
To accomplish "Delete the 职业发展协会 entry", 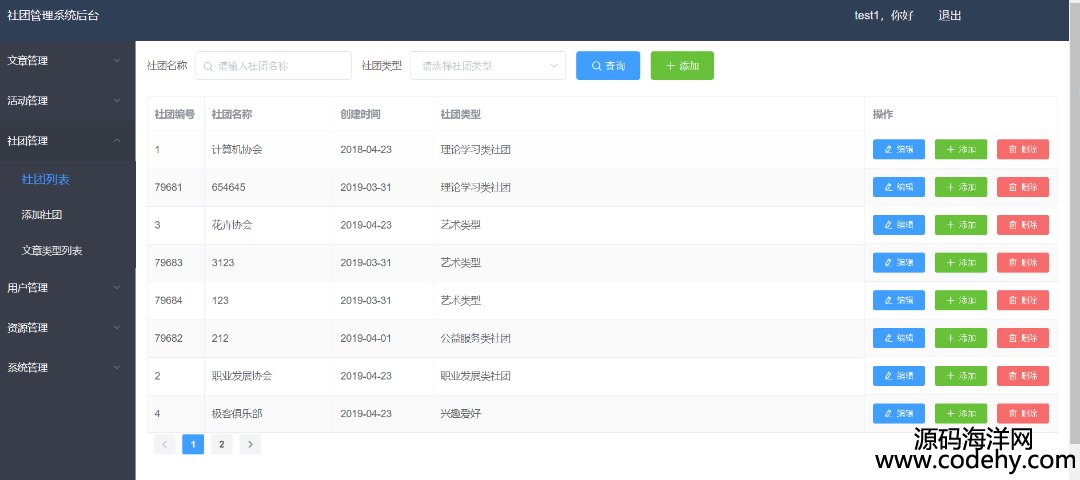I will click(x=1022, y=376).
